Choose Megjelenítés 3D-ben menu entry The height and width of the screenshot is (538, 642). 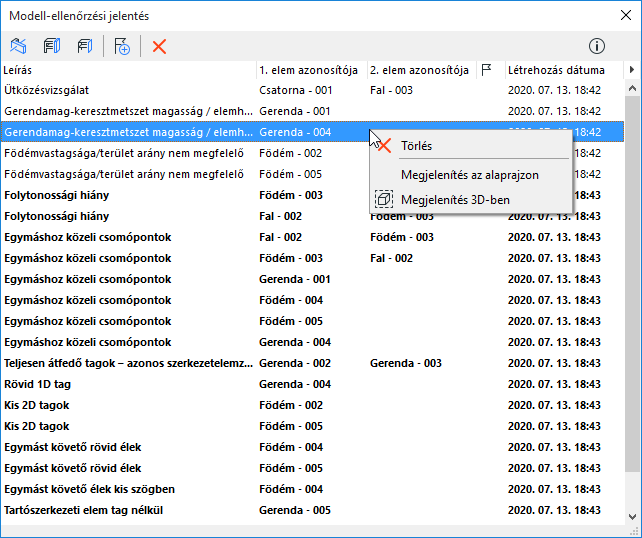click(x=470, y=200)
